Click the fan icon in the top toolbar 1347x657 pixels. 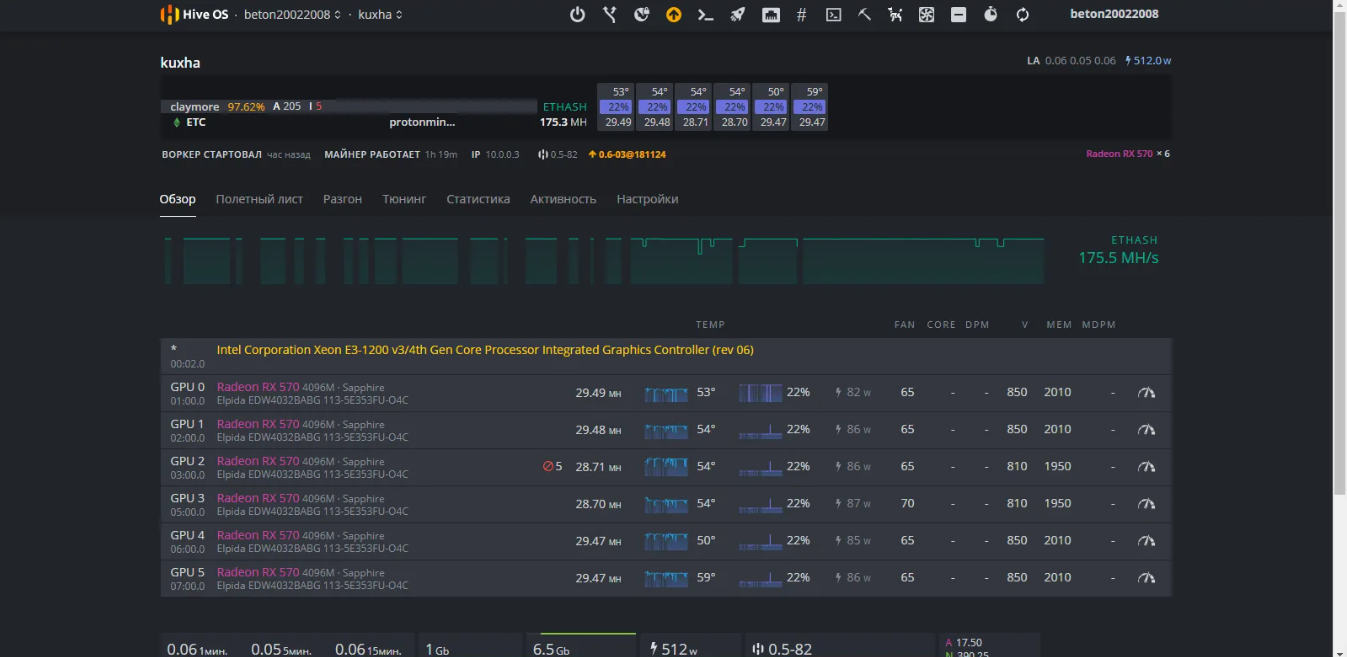926,15
